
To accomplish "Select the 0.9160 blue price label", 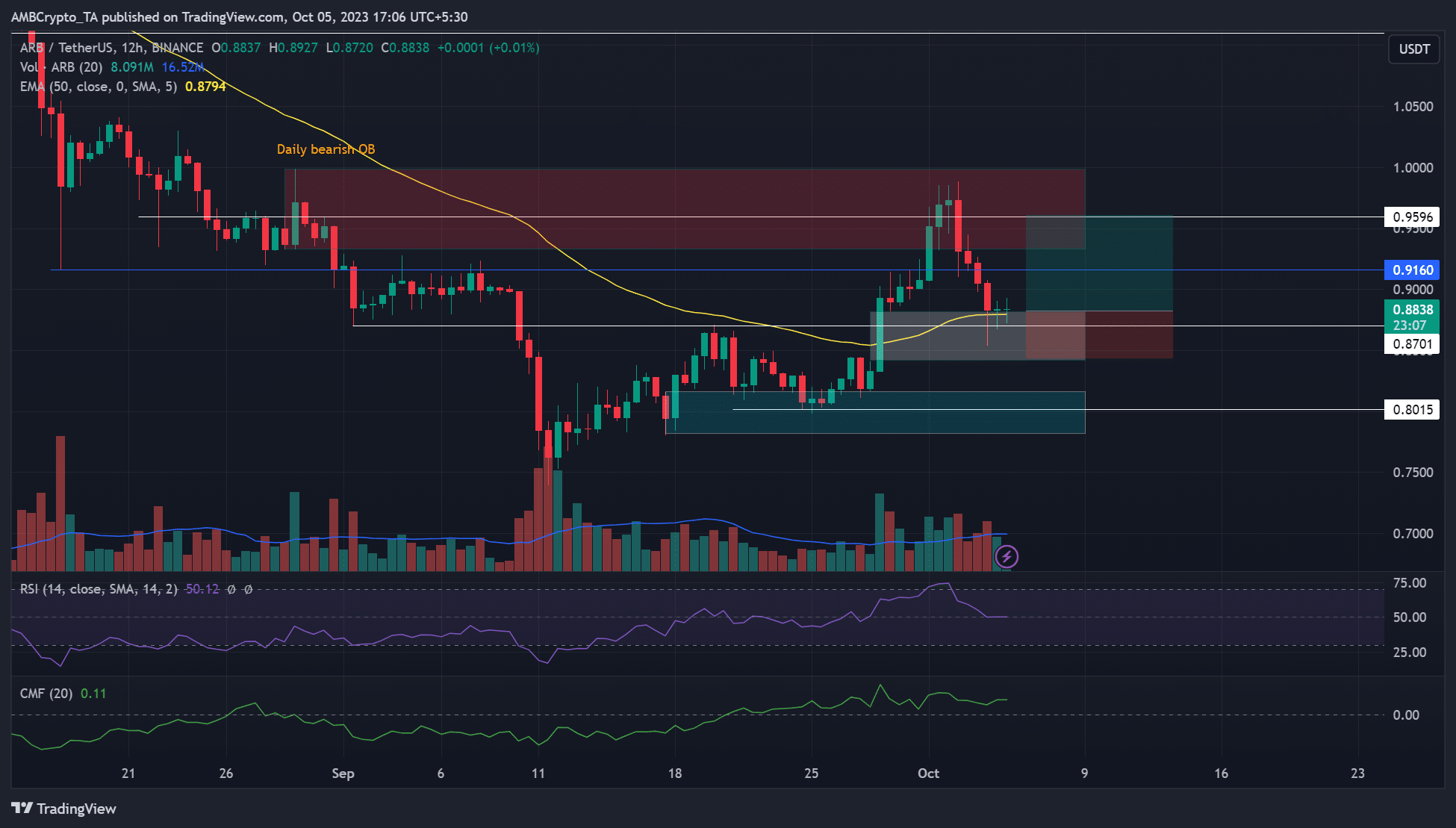I will pos(1412,270).
